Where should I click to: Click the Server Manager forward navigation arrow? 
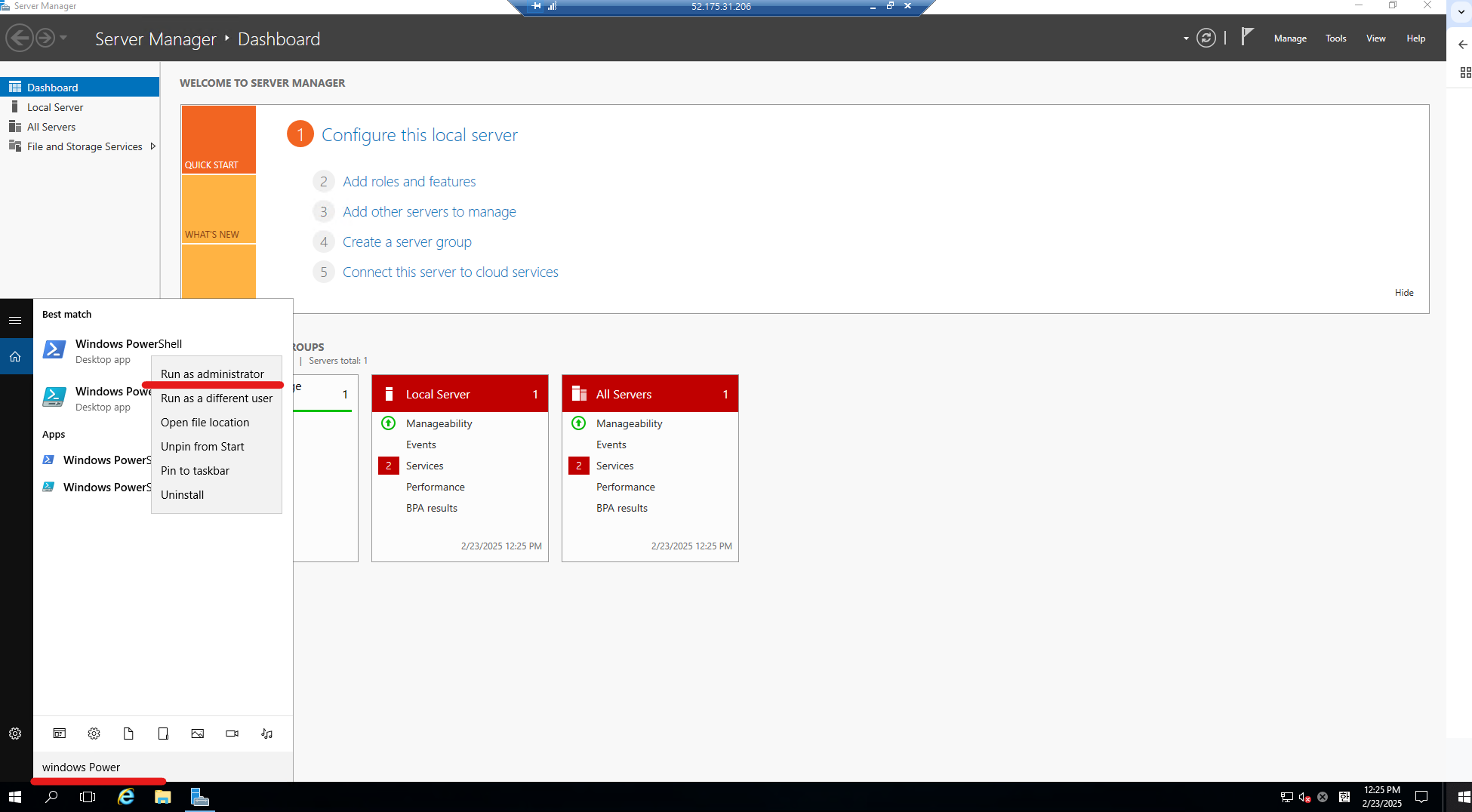coord(45,38)
